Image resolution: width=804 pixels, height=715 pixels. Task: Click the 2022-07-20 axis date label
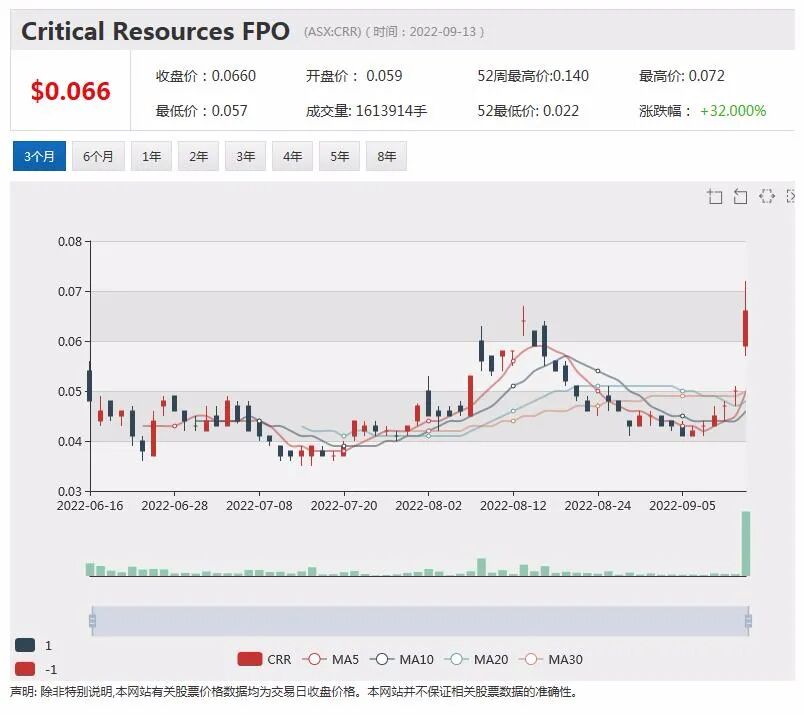[344, 506]
